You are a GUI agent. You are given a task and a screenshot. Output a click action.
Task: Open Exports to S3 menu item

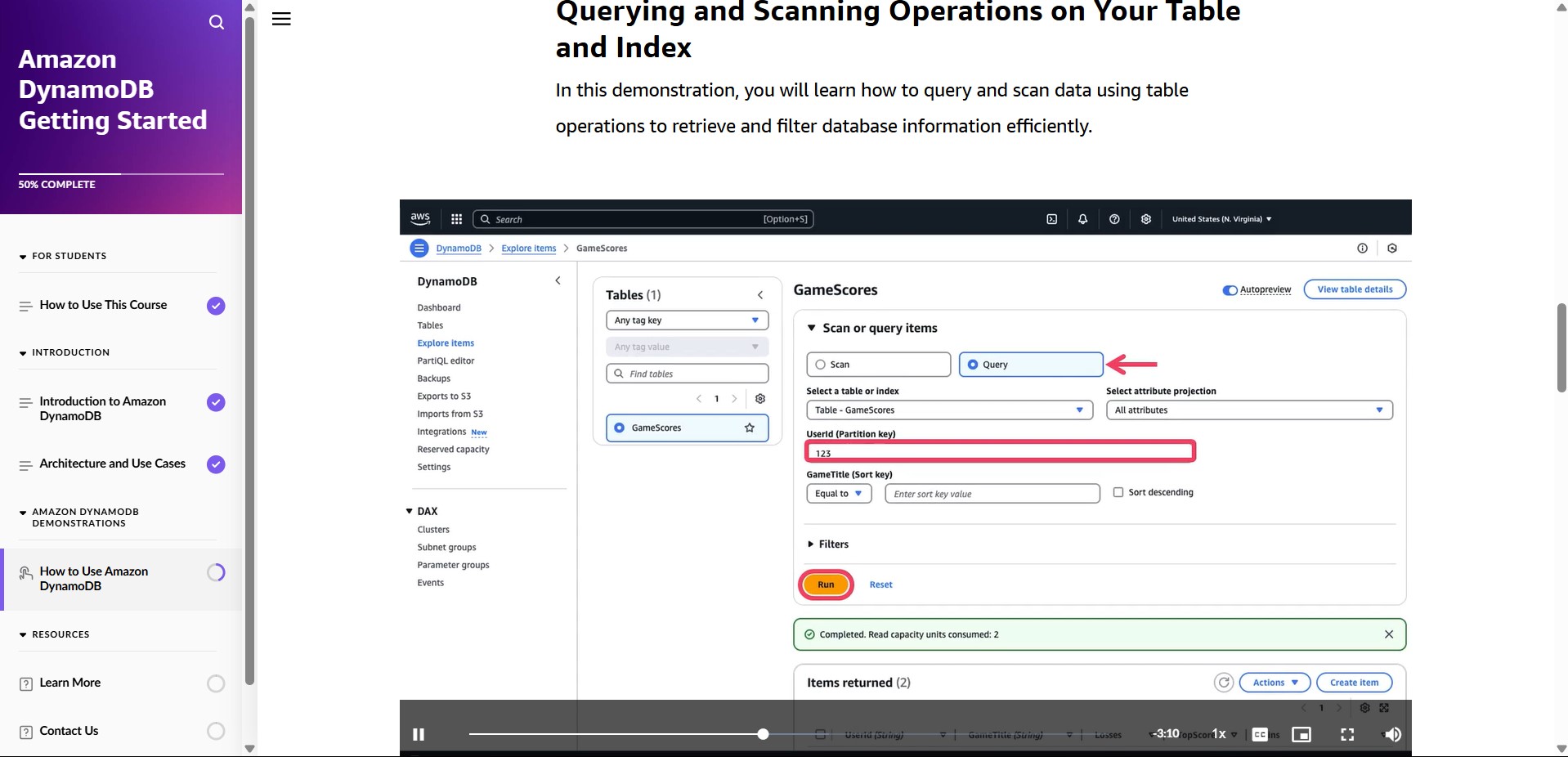coord(444,396)
